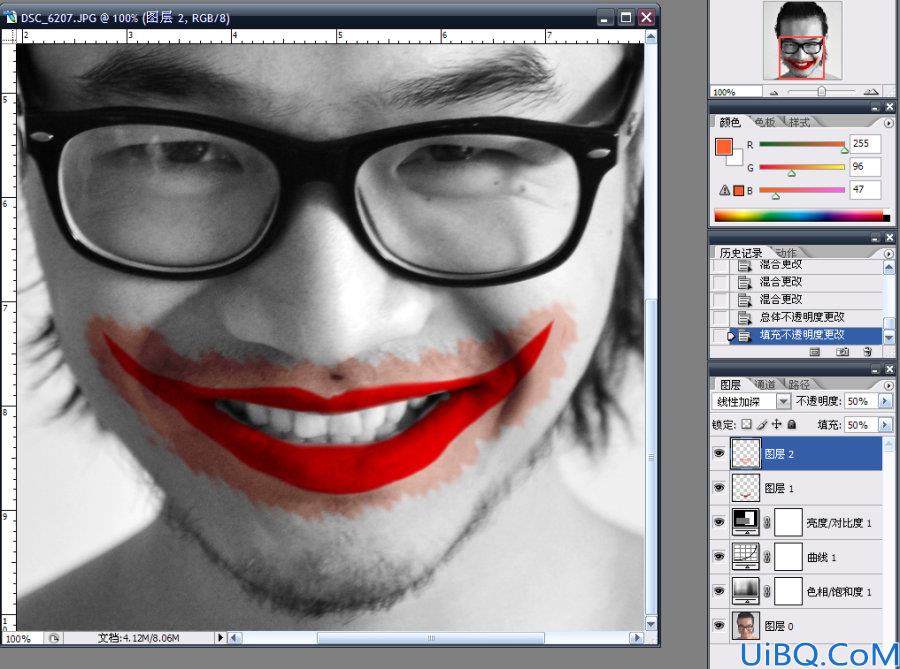This screenshot has height=669, width=900.
Task: Open the Color panel flyout menu
Action: 889,123
